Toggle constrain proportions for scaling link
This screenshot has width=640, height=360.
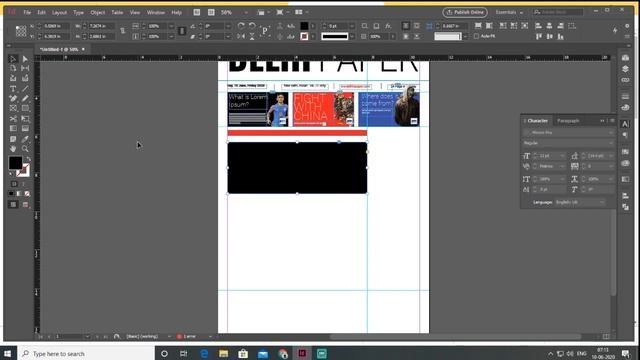(x=182, y=31)
